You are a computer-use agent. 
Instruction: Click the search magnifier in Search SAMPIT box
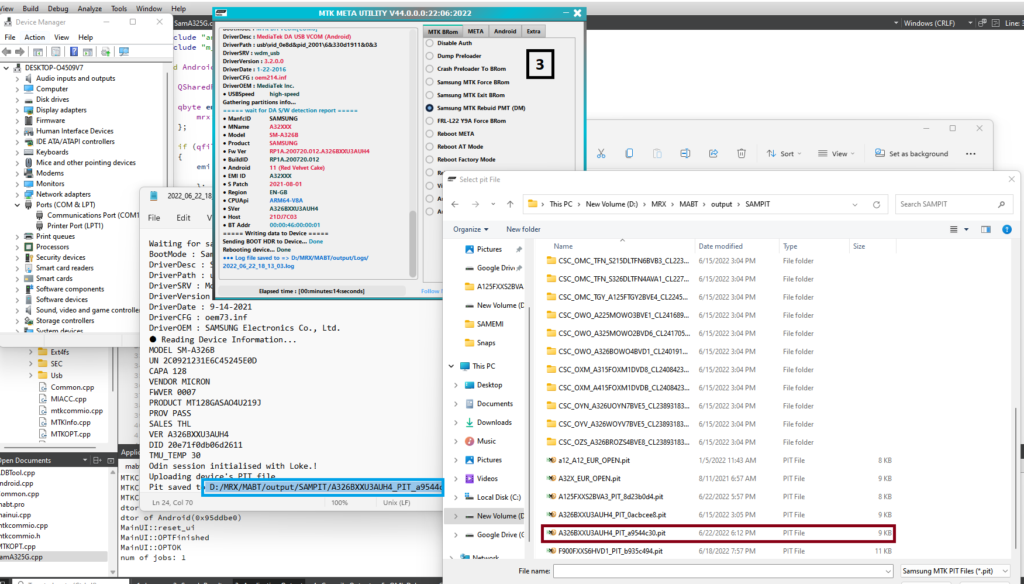click(x=1001, y=204)
